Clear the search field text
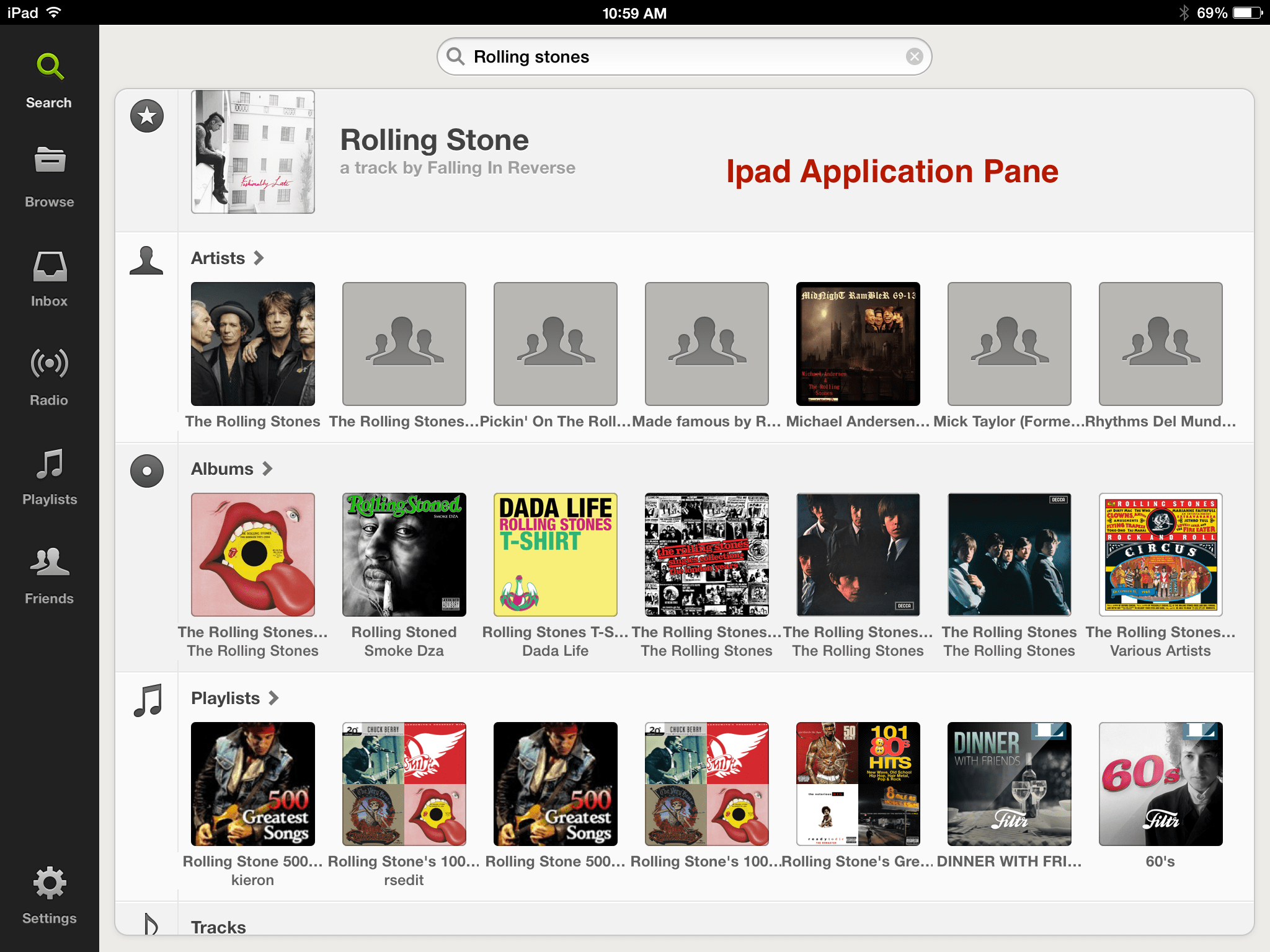The width and height of the screenshot is (1270, 952). [914, 56]
